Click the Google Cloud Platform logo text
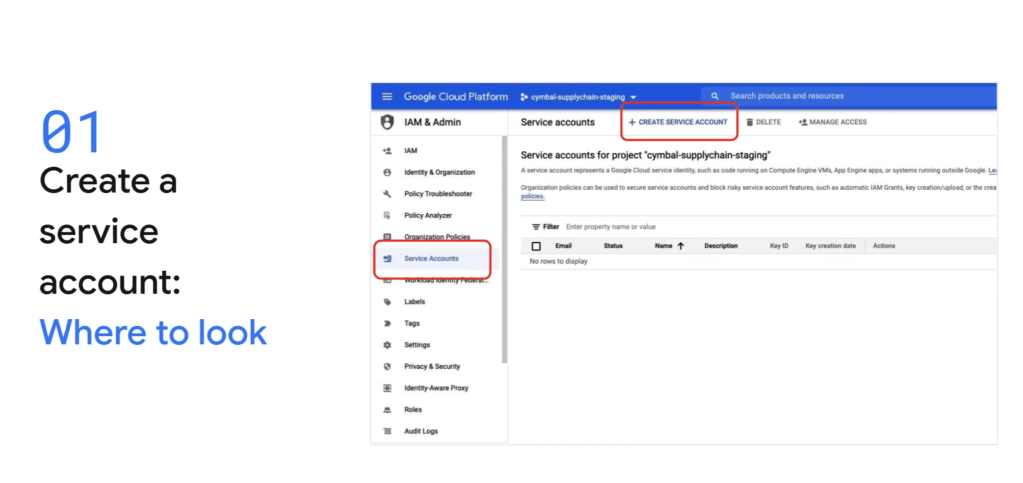Screen dimensions: 1023x483 [x=455, y=97]
